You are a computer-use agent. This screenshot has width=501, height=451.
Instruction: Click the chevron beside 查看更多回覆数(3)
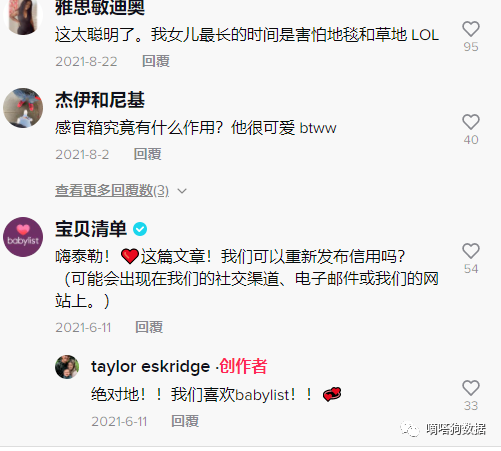click(x=182, y=191)
